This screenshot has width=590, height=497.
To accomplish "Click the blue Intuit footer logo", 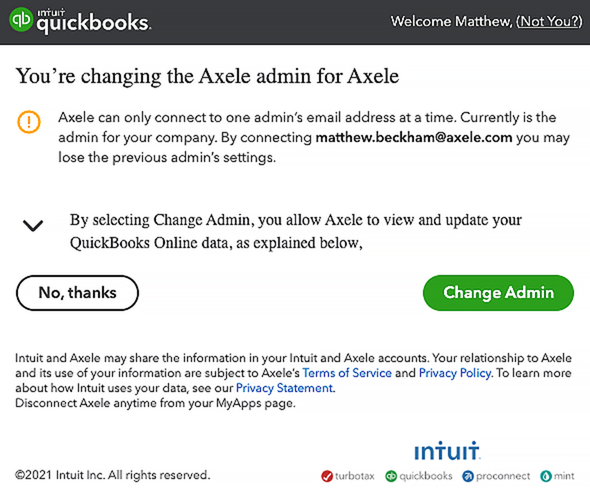I will [x=447, y=451].
